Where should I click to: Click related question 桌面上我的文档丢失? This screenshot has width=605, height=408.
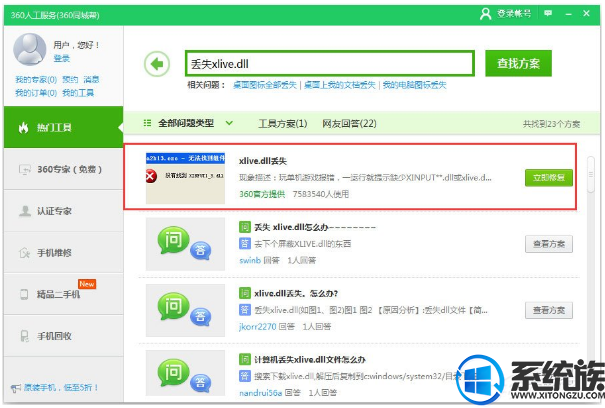(x=340, y=85)
